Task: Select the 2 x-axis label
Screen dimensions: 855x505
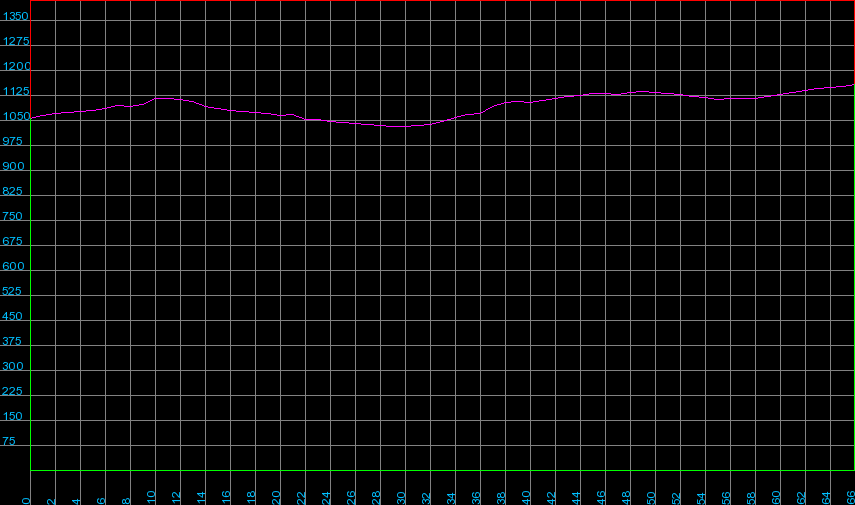Action: point(51,501)
